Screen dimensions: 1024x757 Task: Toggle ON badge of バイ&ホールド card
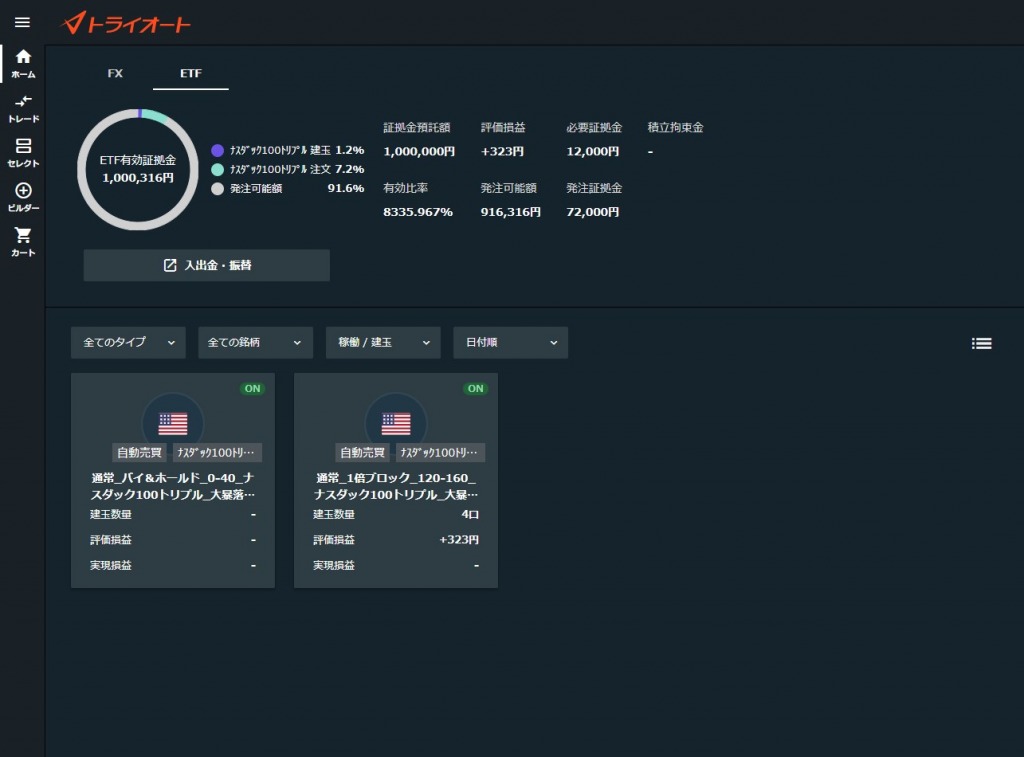click(x=252, y=388)
